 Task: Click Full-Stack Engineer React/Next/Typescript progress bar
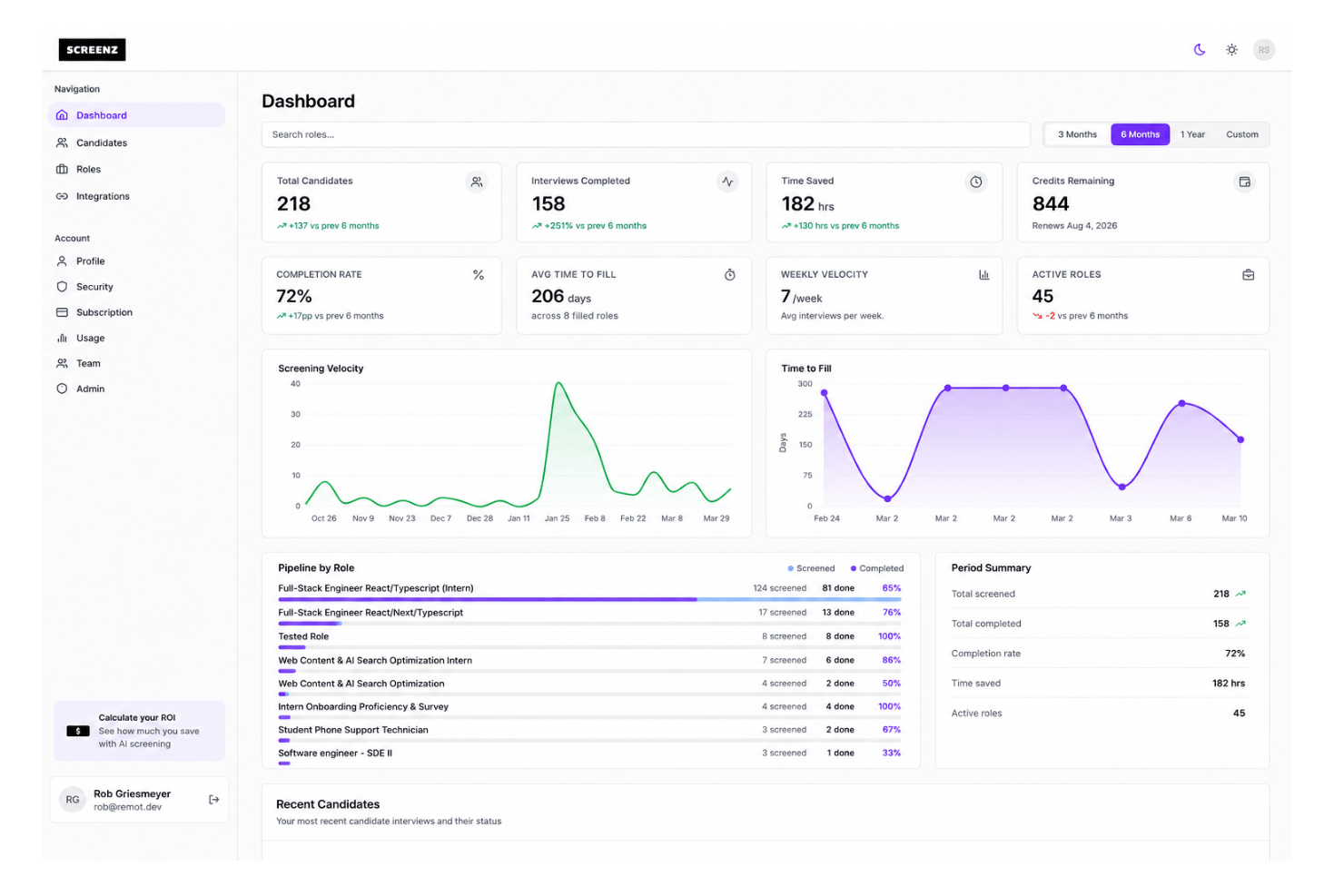click(x=589, y=624)
